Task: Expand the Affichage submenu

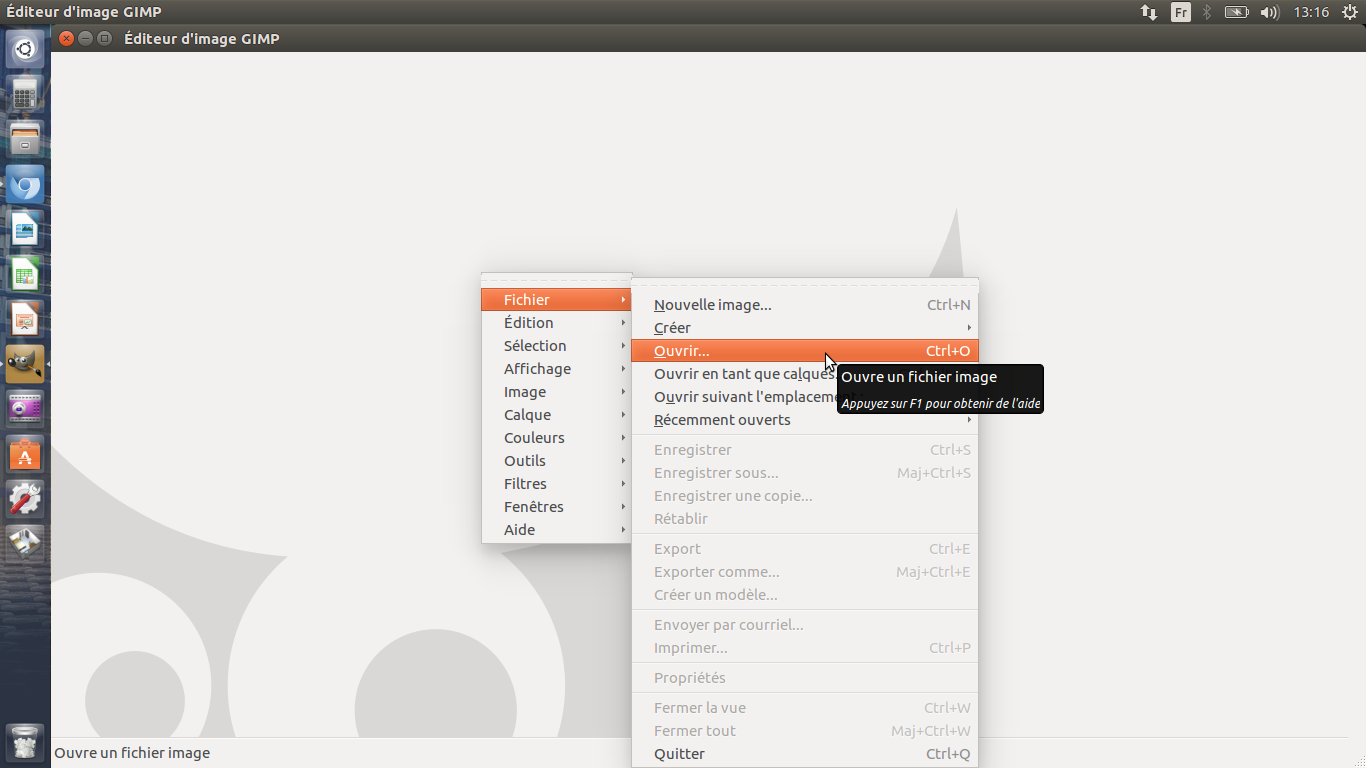Action: click(556, 369)
